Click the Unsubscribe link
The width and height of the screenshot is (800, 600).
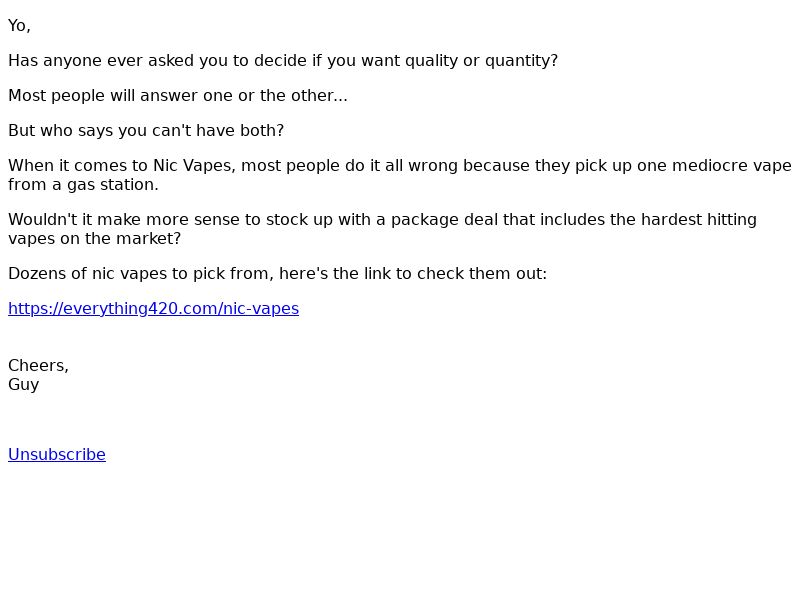[57, 455]
